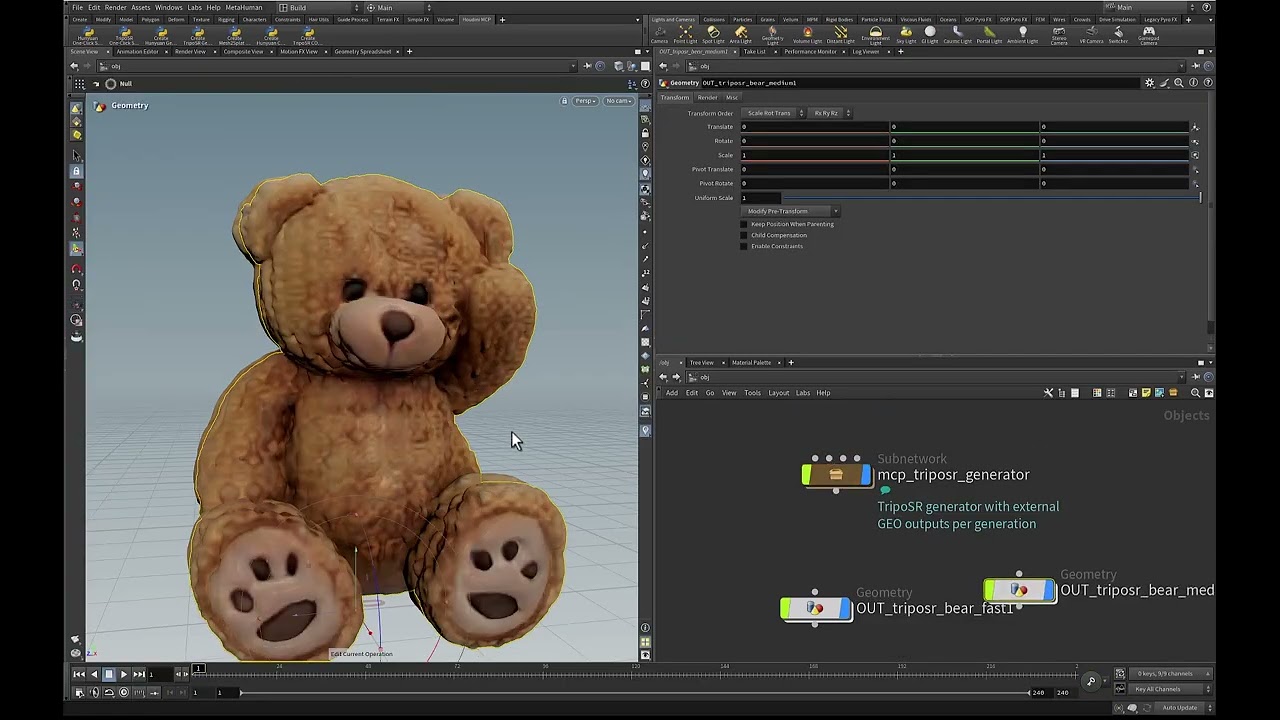Open the parameter pane gear menu
This screenshot has height=720, width=1280.
point(1149,83)
